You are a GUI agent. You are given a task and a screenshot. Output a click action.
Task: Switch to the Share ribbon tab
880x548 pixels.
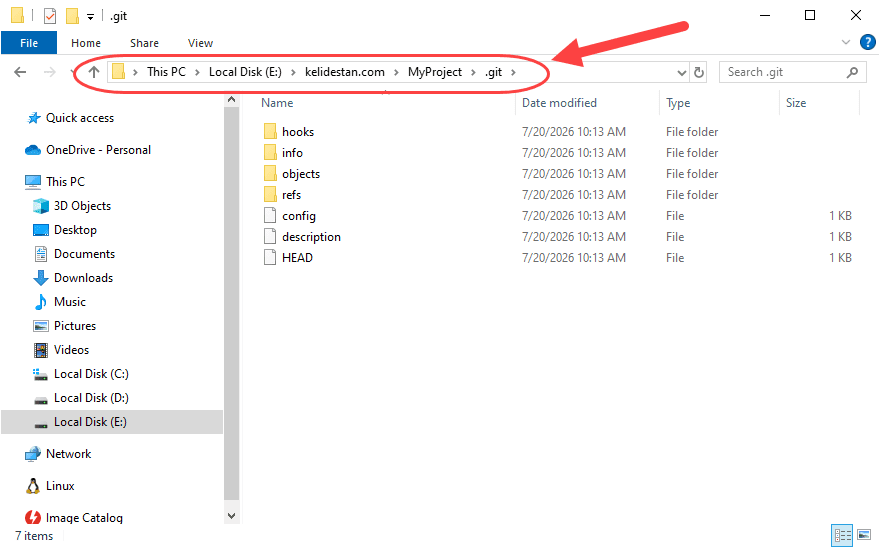[144, 43]
